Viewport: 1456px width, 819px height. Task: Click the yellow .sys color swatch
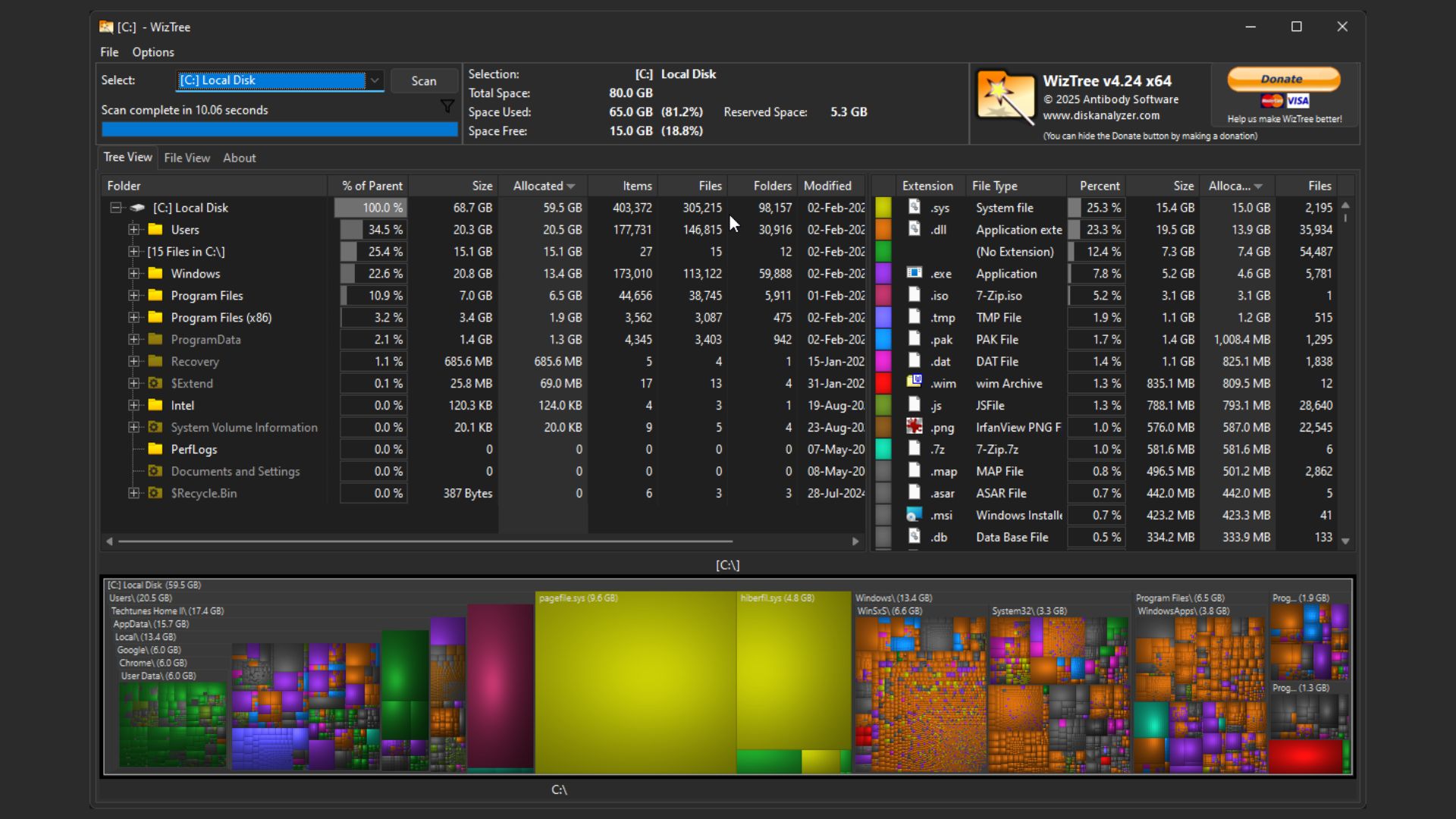[883, 208]
